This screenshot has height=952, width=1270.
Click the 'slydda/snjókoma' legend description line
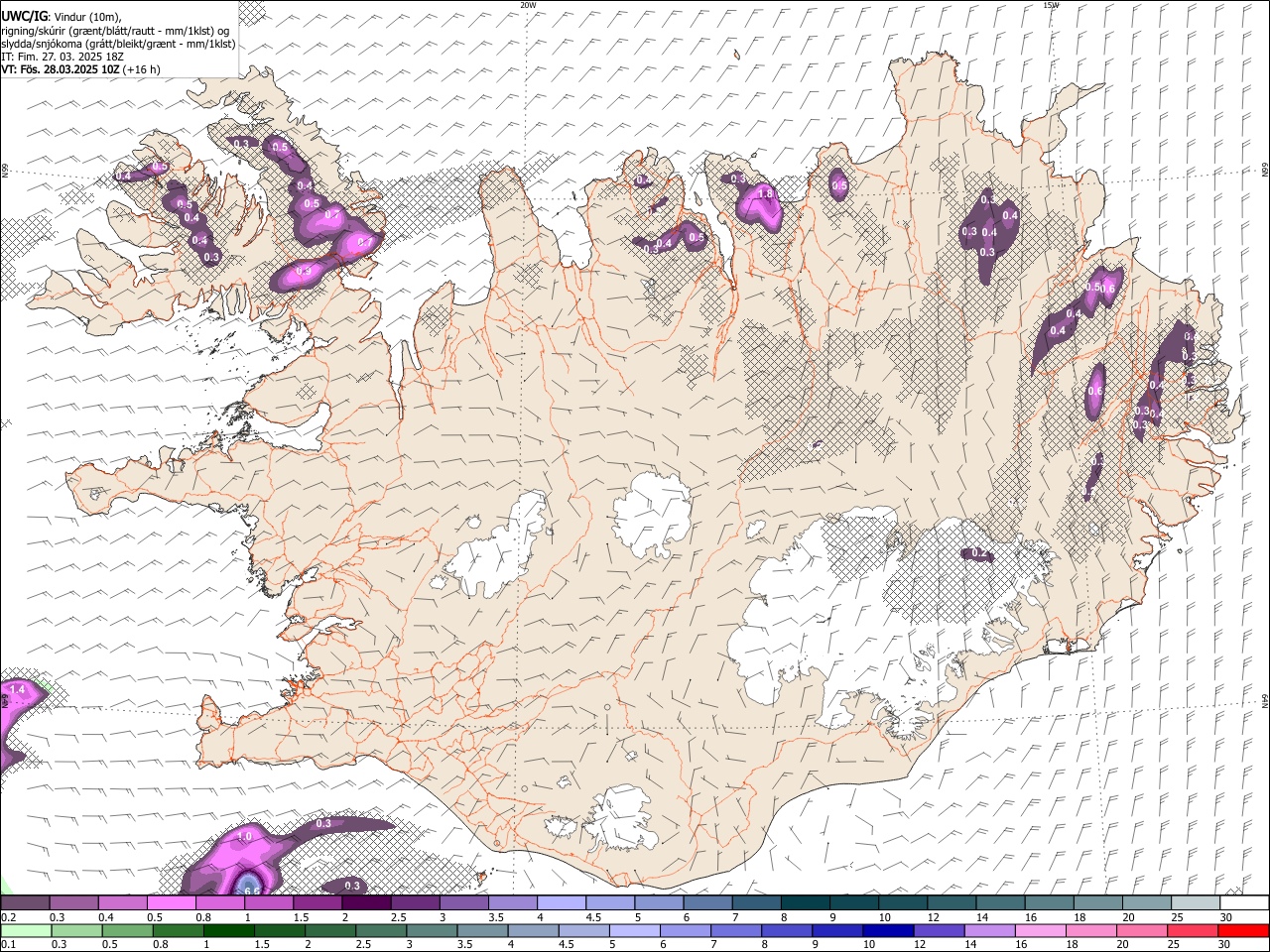tap(118, 44)
